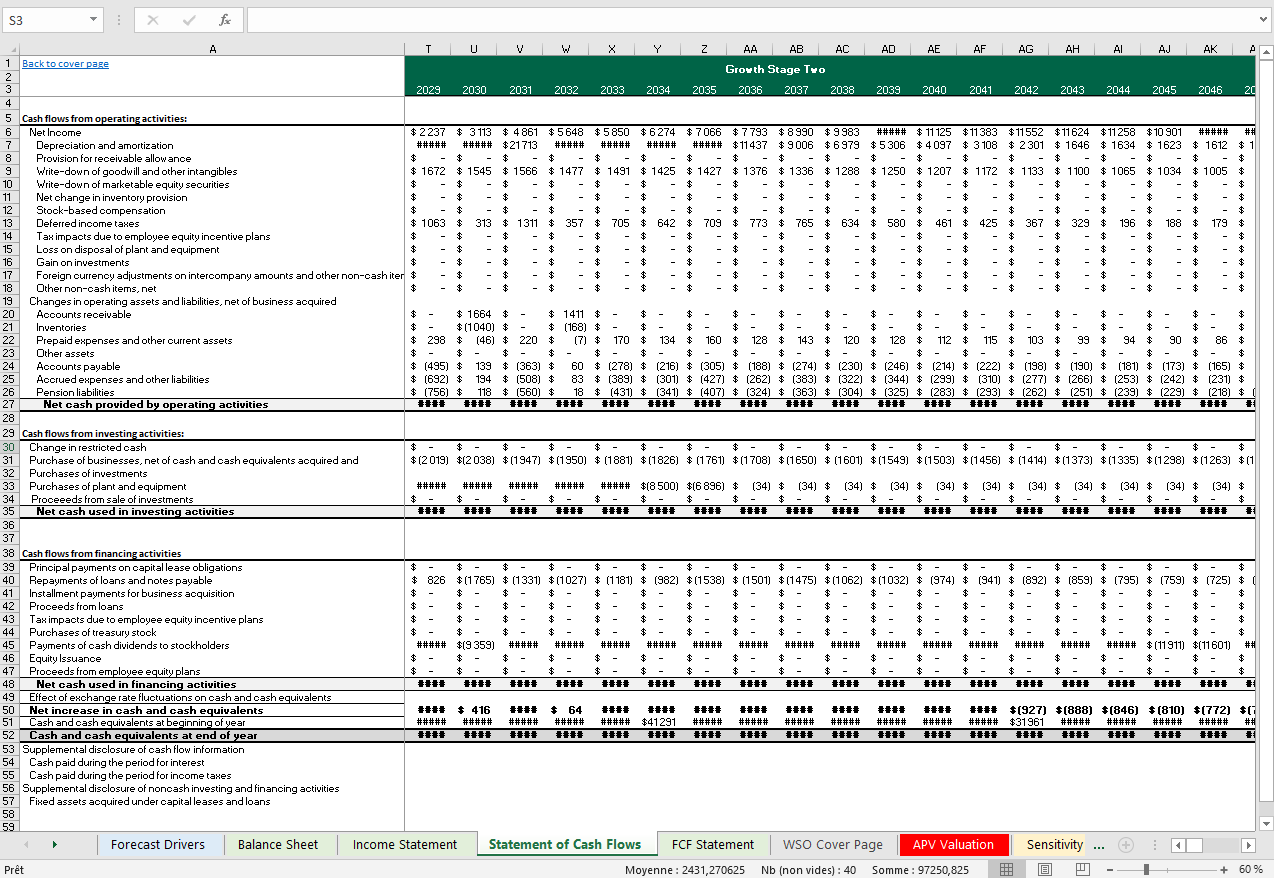This screenshot has width=1274, height=878.
Task: Follow the 'Back to cover page' link
Action: [x=65, y=64]
